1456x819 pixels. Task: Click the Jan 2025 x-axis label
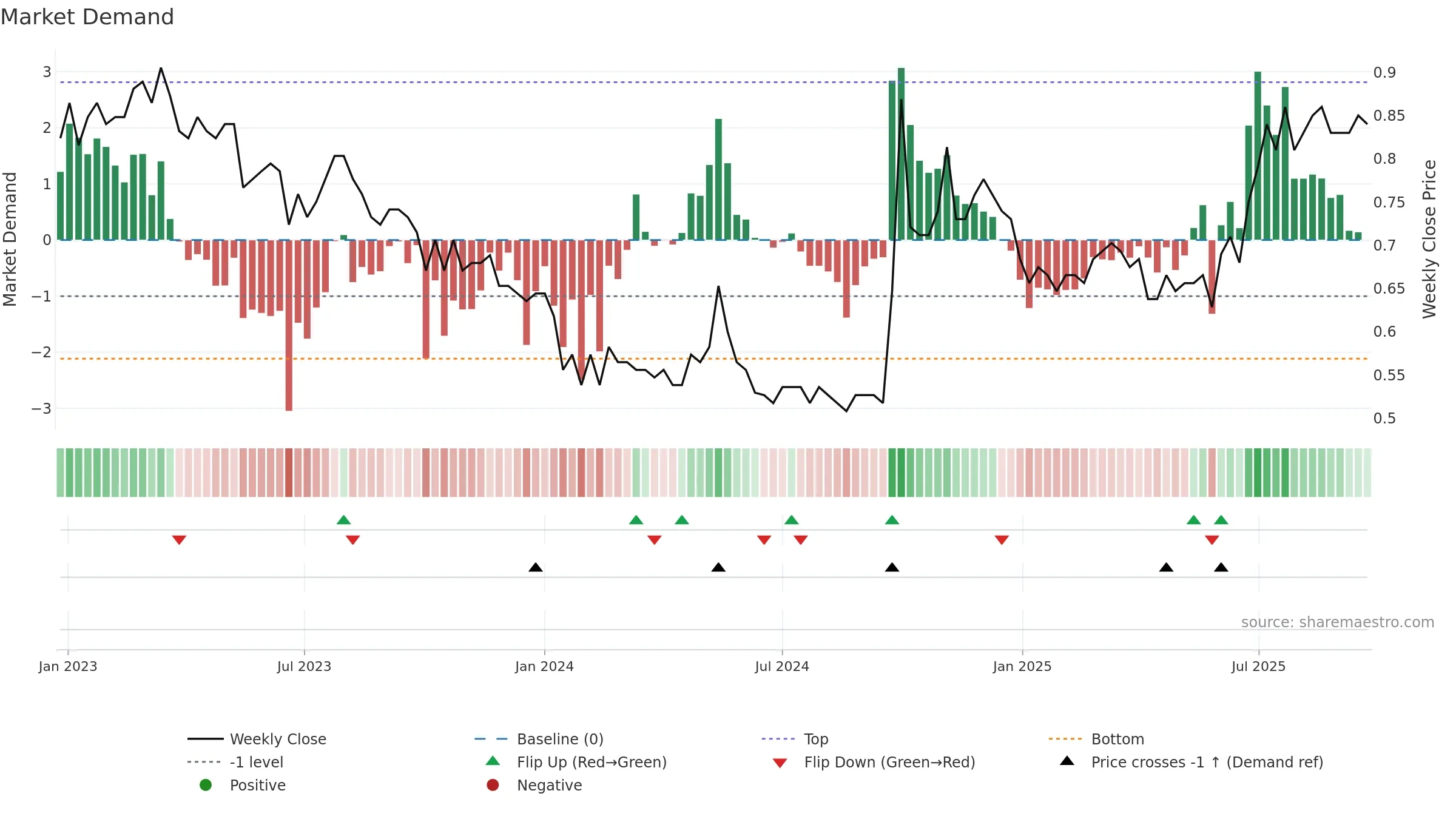tap(1022, 667)
